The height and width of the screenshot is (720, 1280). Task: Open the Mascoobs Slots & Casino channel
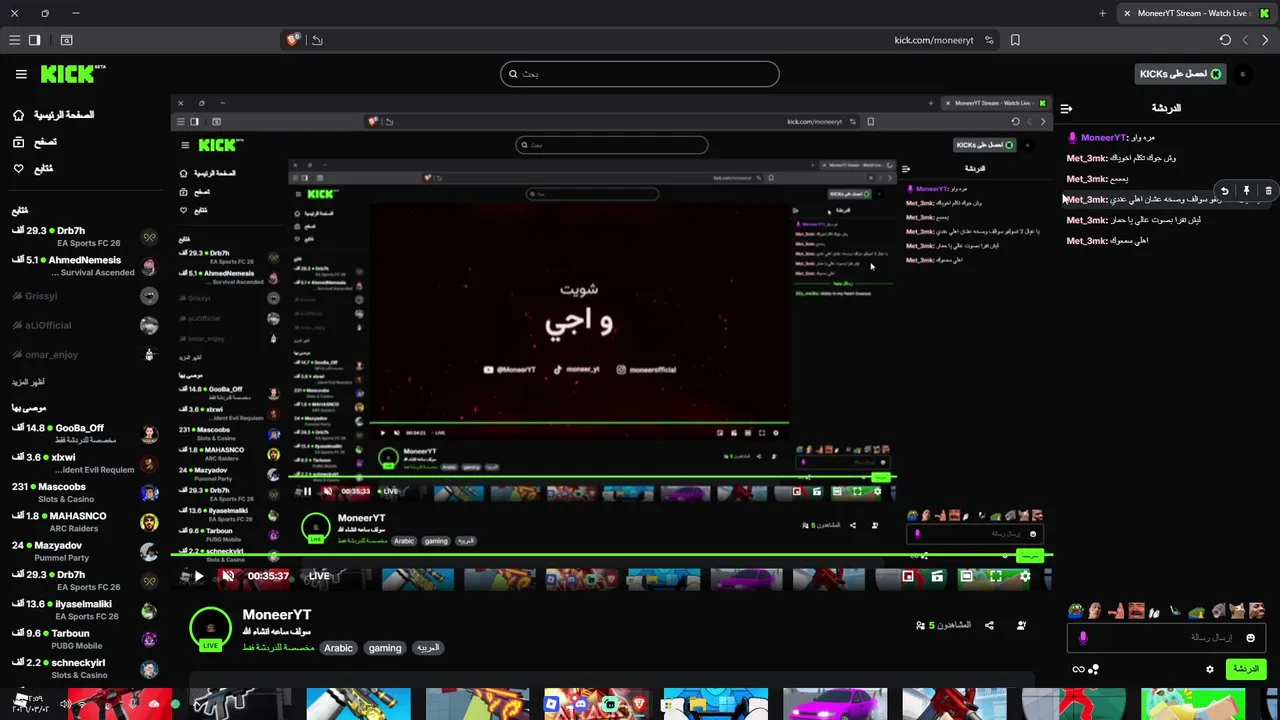pyautogui.click(x=84, y=493)
